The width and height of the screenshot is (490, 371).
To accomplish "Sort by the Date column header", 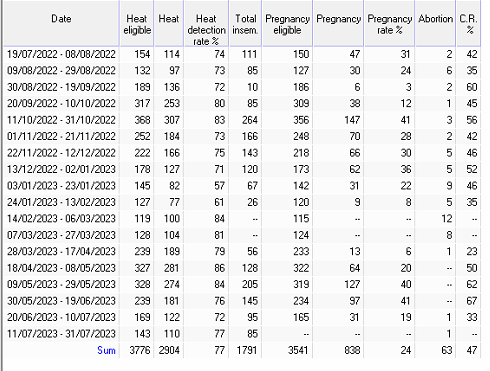I will point(61,23).
